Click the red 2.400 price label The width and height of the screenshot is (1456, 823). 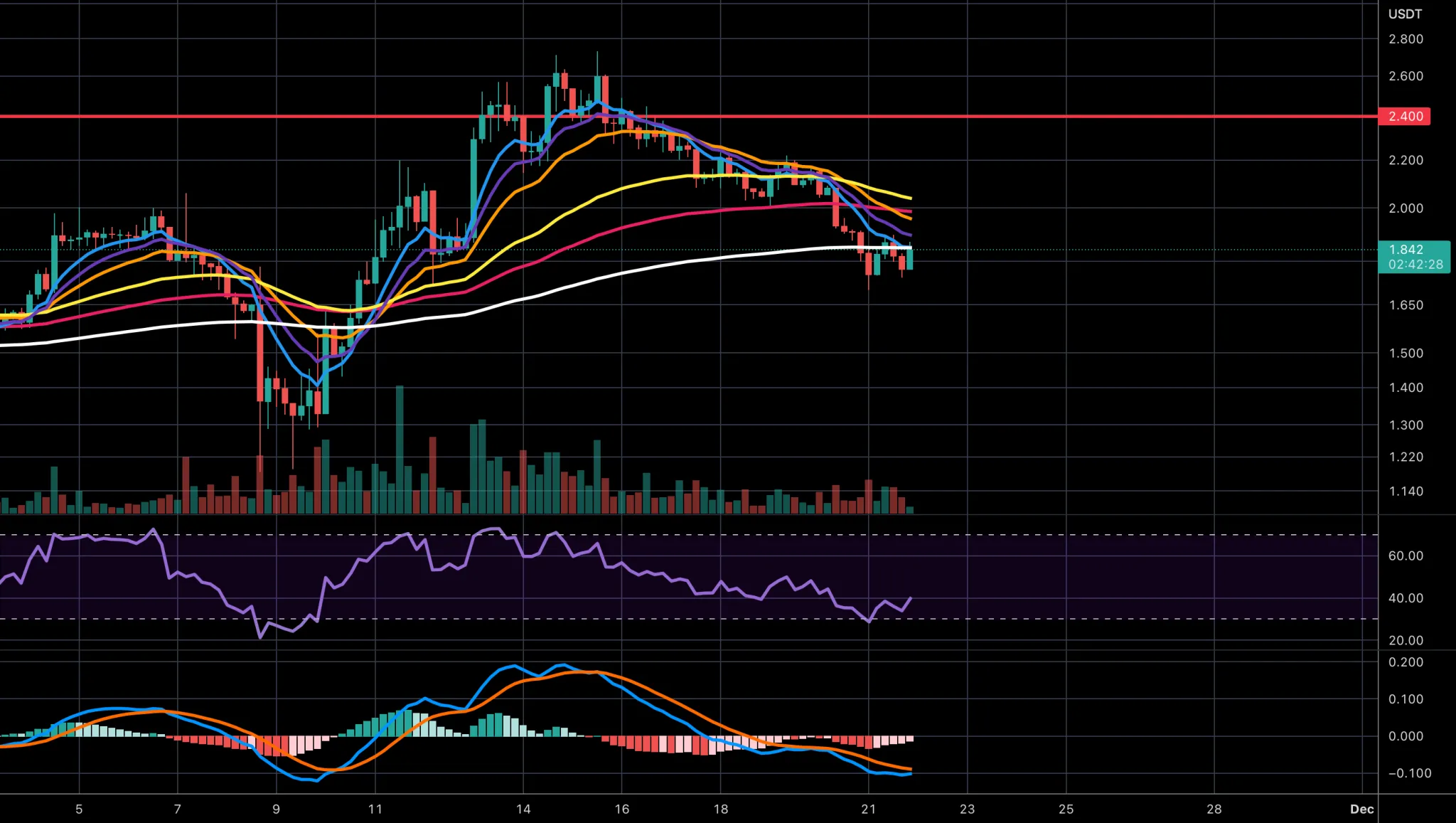tap(1404, 116)
